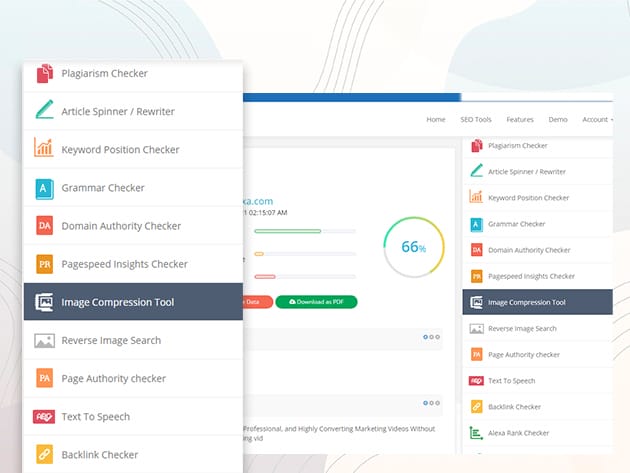The height and width of the screenshot is (473, 630).
Task: Click the small Alexa Rank Checker icon in right sidebar
Action: coord(476,433)
